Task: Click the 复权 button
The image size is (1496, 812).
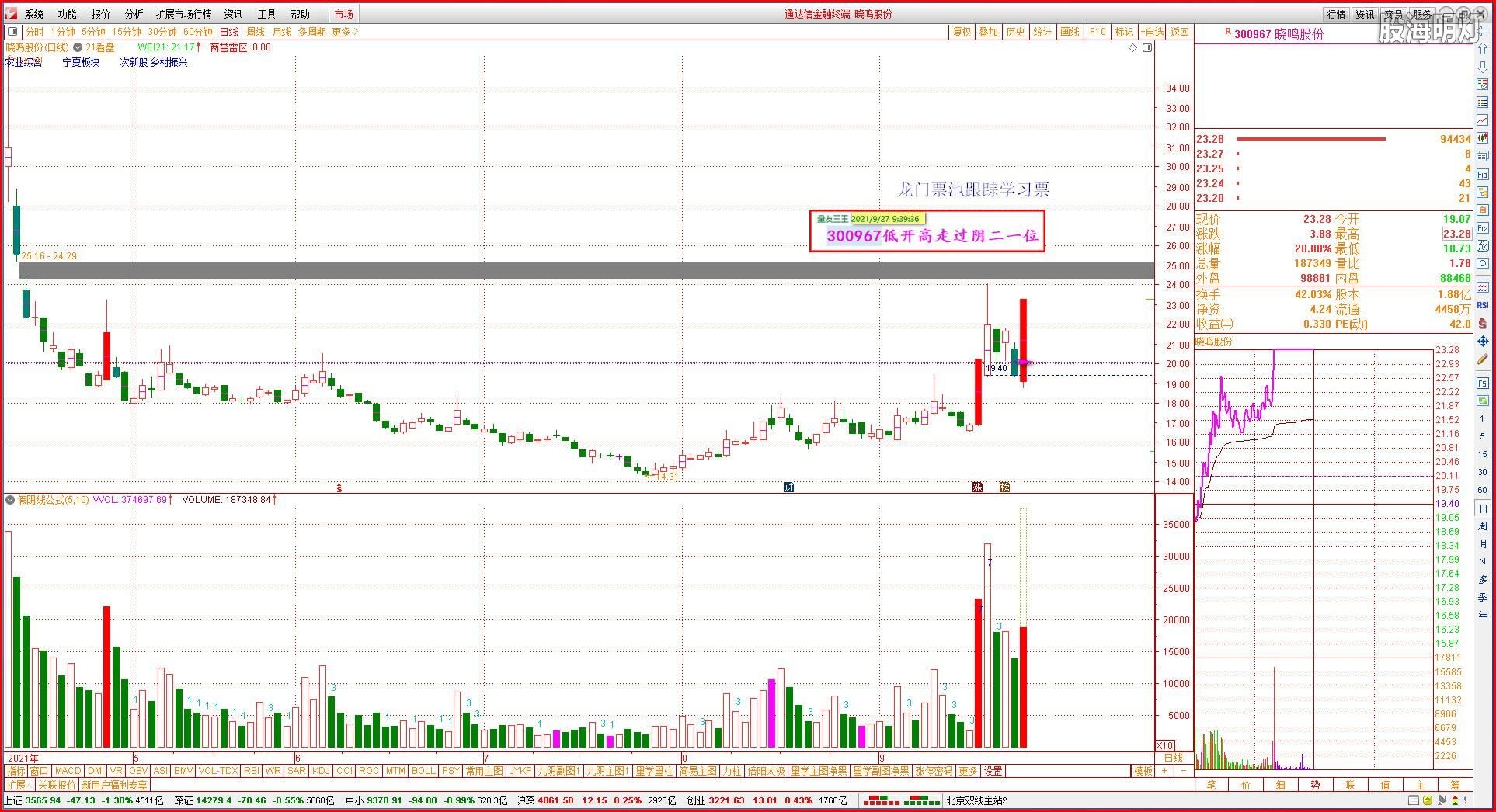Action: 962,32
